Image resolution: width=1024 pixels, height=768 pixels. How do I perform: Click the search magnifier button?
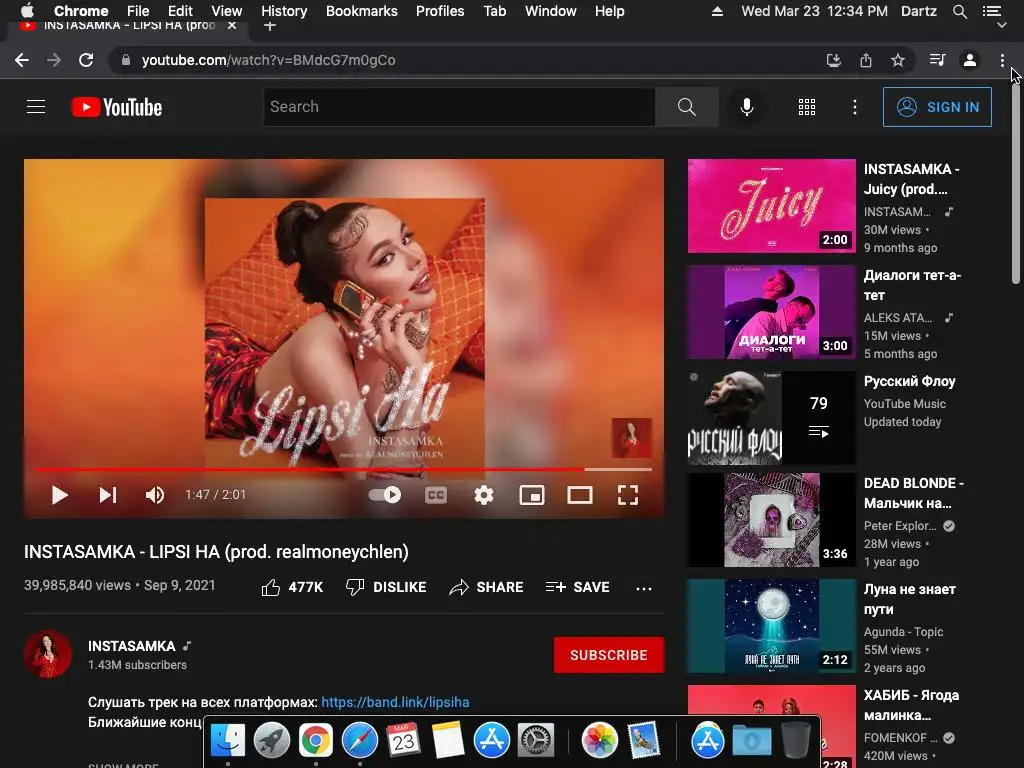pyautogui.click(x=686, y=106)
